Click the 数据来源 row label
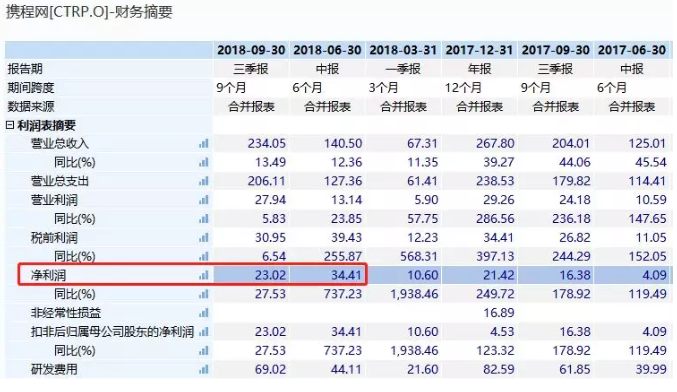677x392 pixels. [x=31, y=106]
